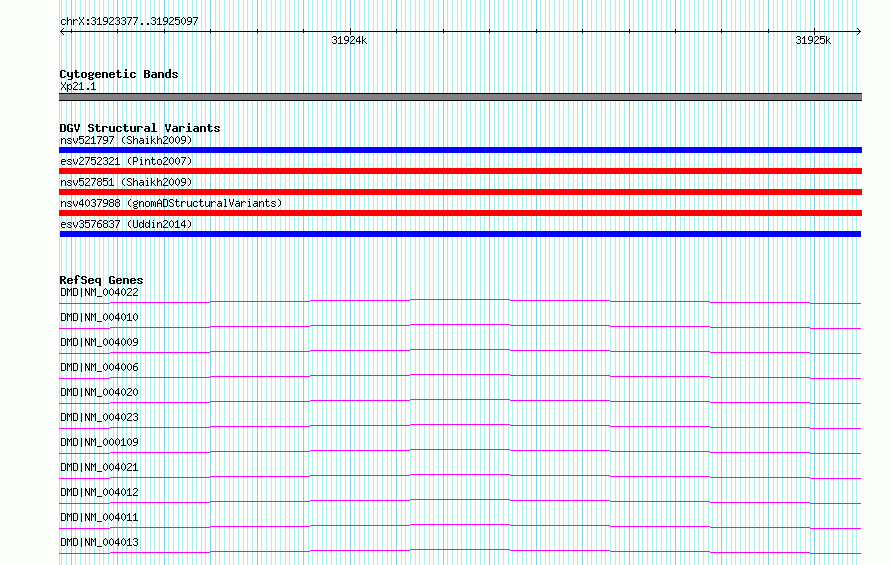Select the RefSeq Genes track title
Viewport: 890px width, 565px height.
[x=101, y=280]
